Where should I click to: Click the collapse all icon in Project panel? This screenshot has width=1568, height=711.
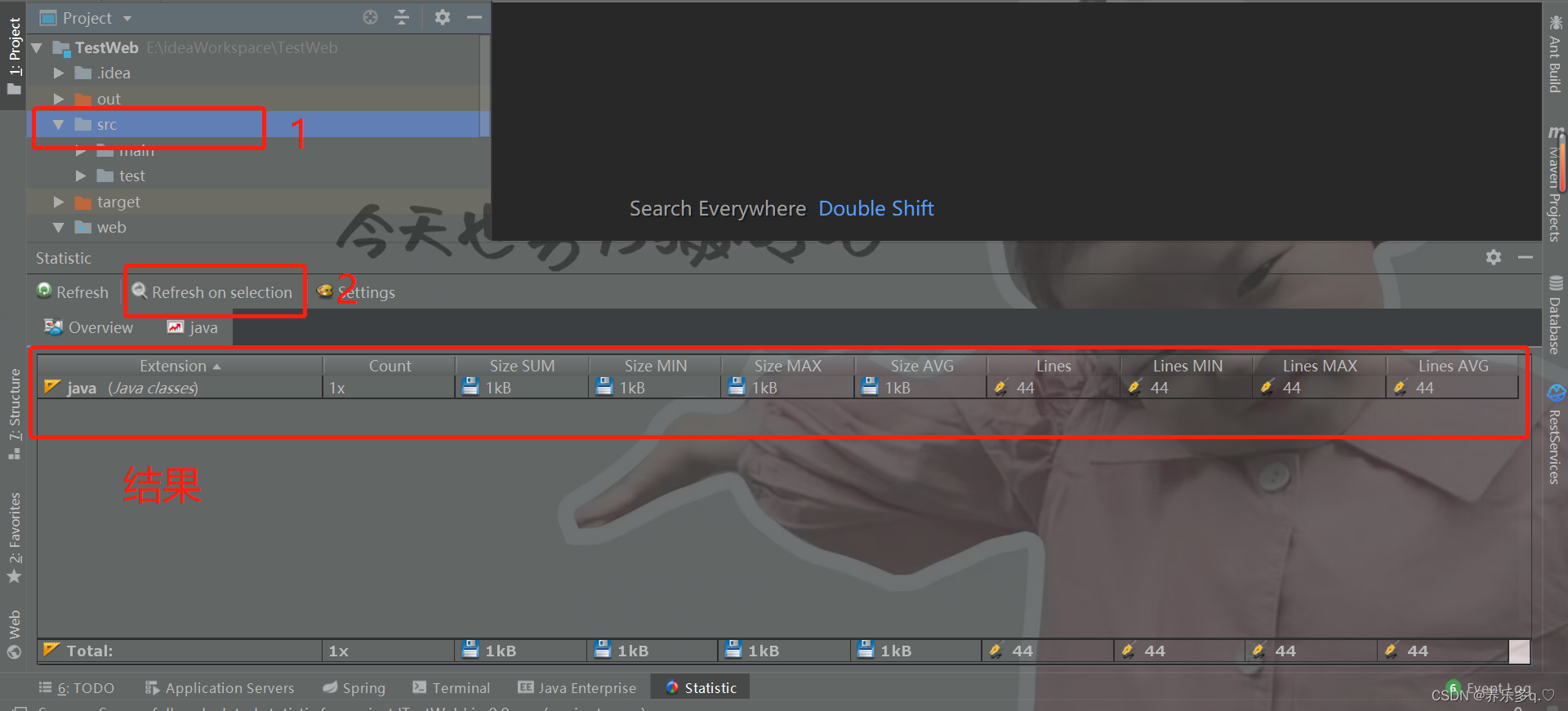pos(401,17)
